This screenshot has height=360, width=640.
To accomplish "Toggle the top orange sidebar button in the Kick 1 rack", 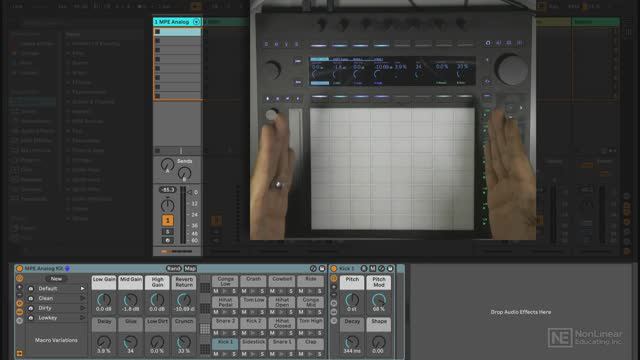I will click(334, 279).
